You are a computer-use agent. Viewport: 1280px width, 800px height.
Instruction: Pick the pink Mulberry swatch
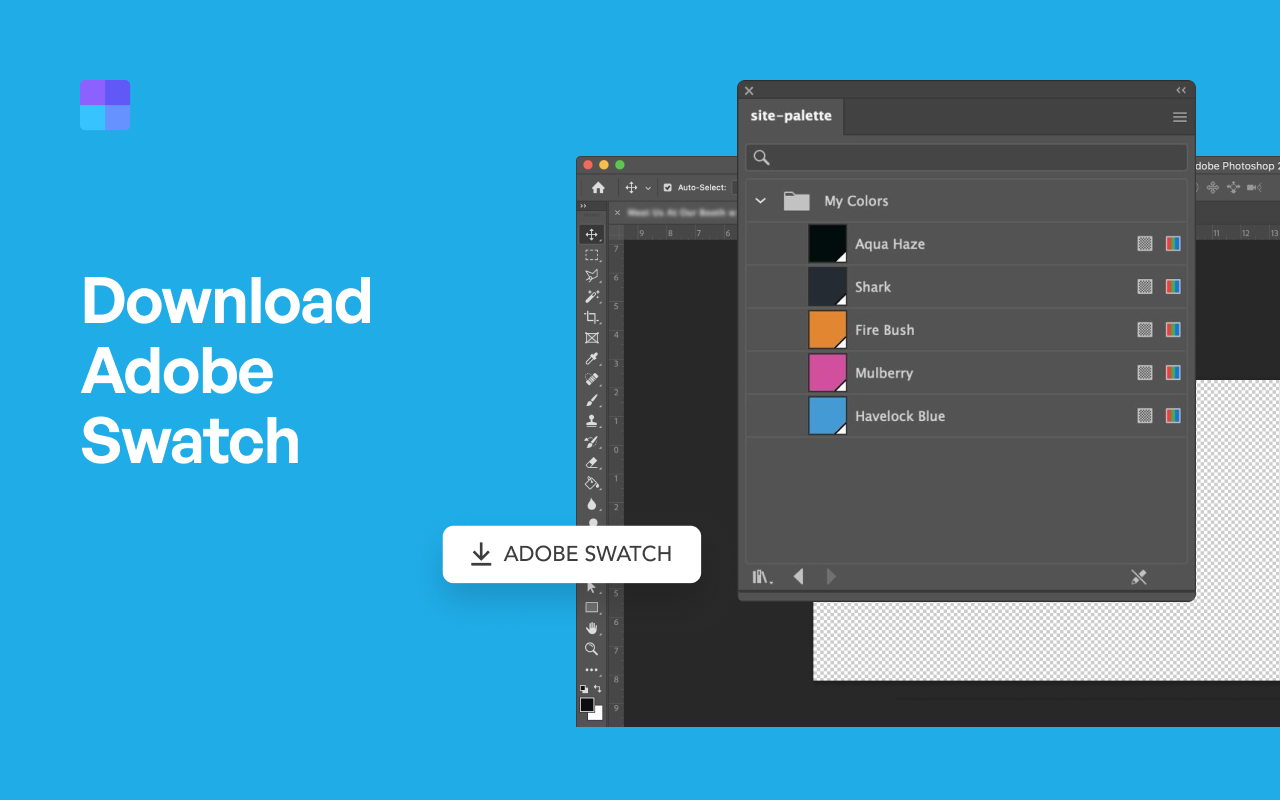coord(827,372)
